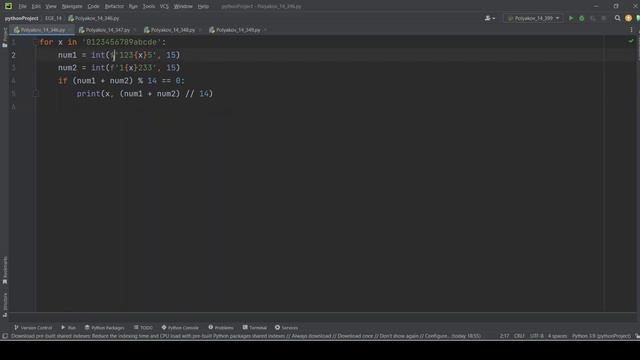Click the Stop process toolbar icon

[x=604, y=18]
